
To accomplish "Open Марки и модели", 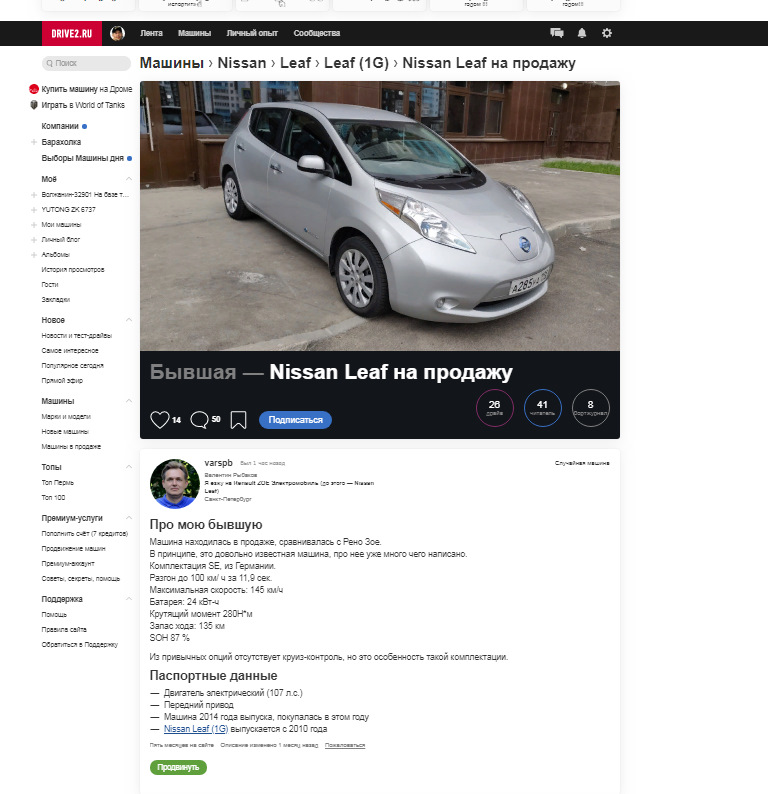I will (66, 417).
